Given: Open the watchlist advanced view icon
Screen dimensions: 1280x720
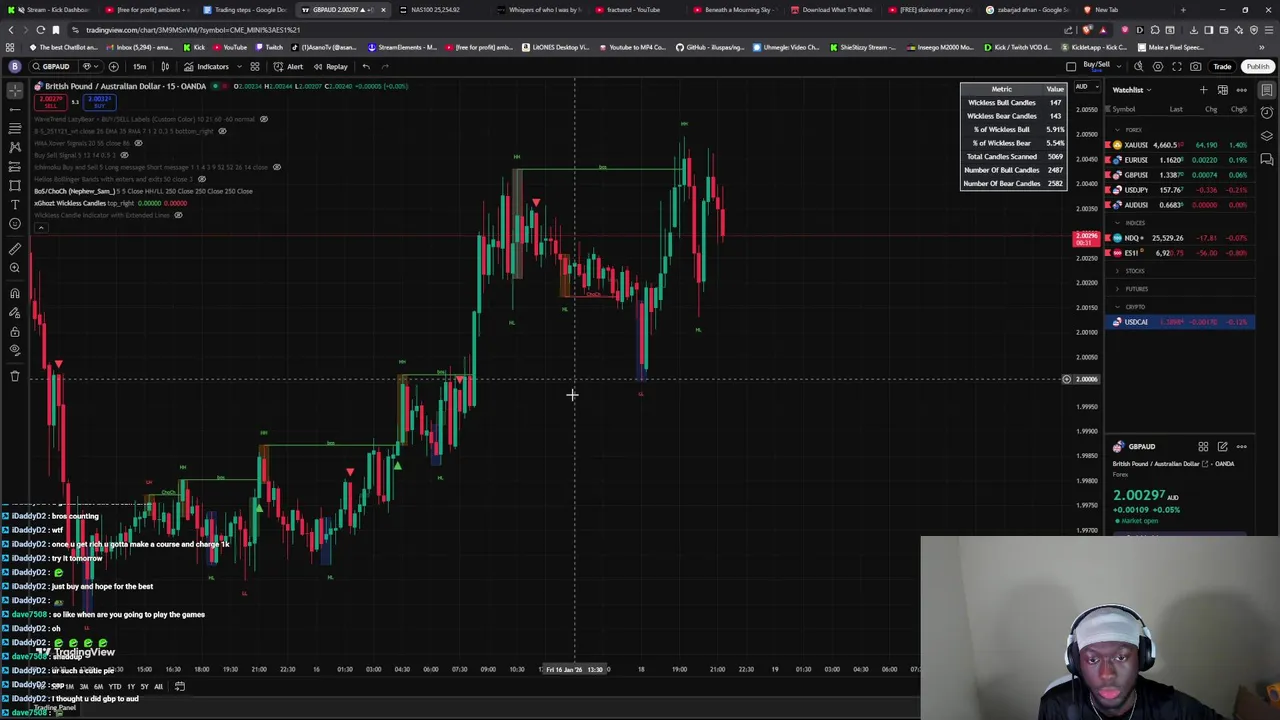Looking at the screenshot, I should tap(1222, 90).
